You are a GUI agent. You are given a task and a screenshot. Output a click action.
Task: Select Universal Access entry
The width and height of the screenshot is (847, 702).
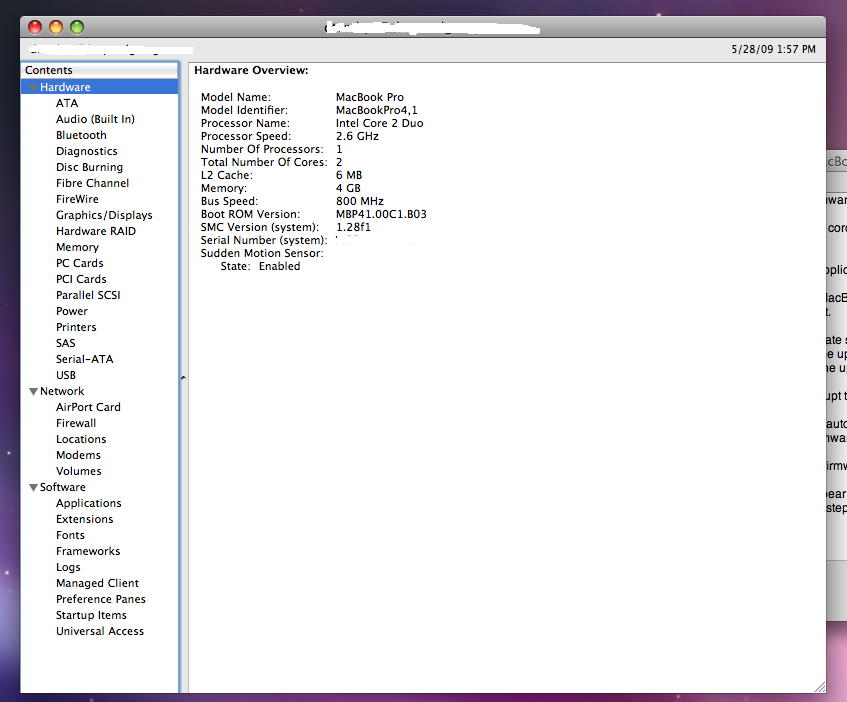pyautogui.click(x=100, y=631)
